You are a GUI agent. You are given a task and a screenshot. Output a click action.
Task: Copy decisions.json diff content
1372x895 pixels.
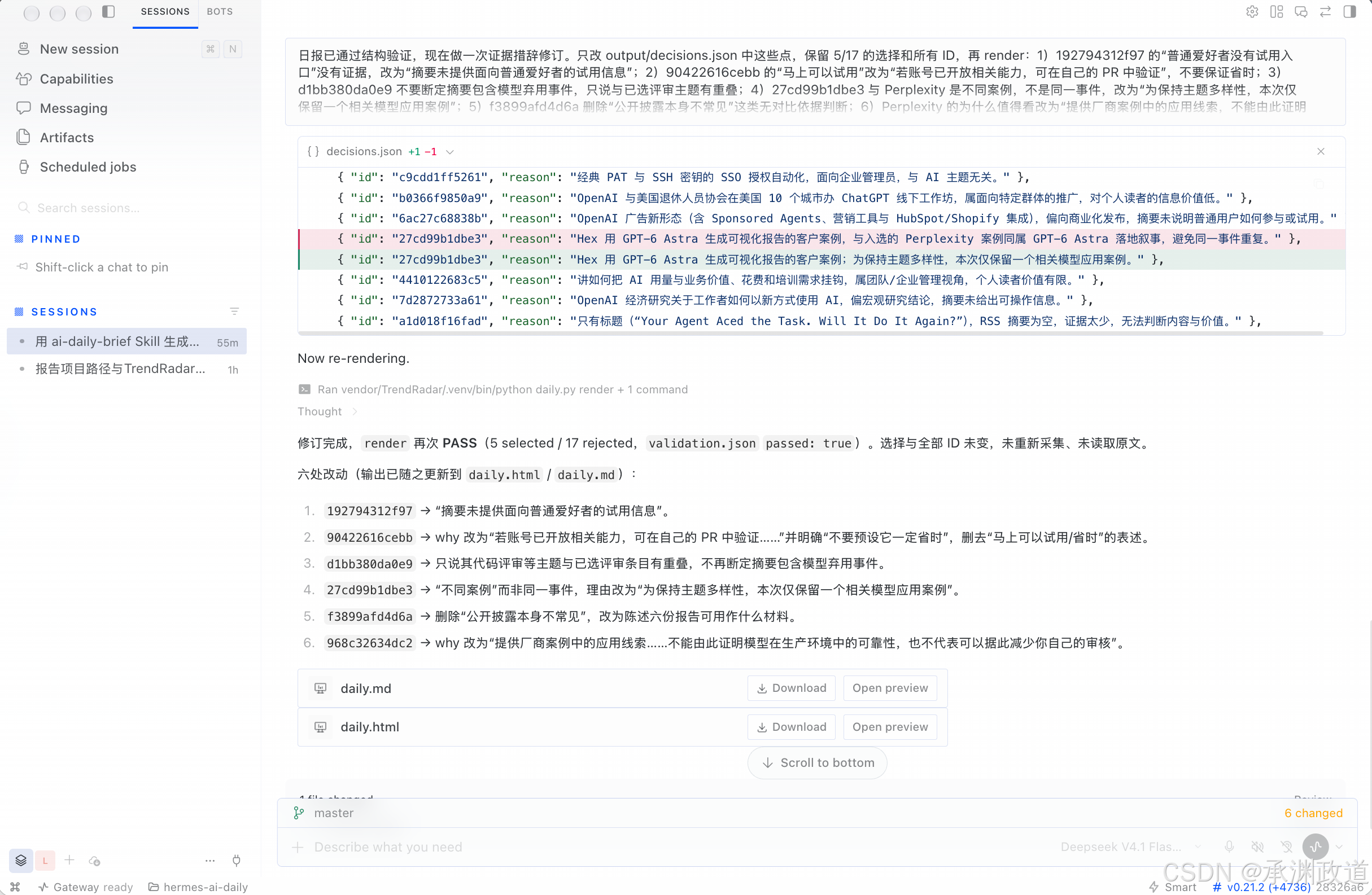pyautogui.click(x=1318, y=185)
